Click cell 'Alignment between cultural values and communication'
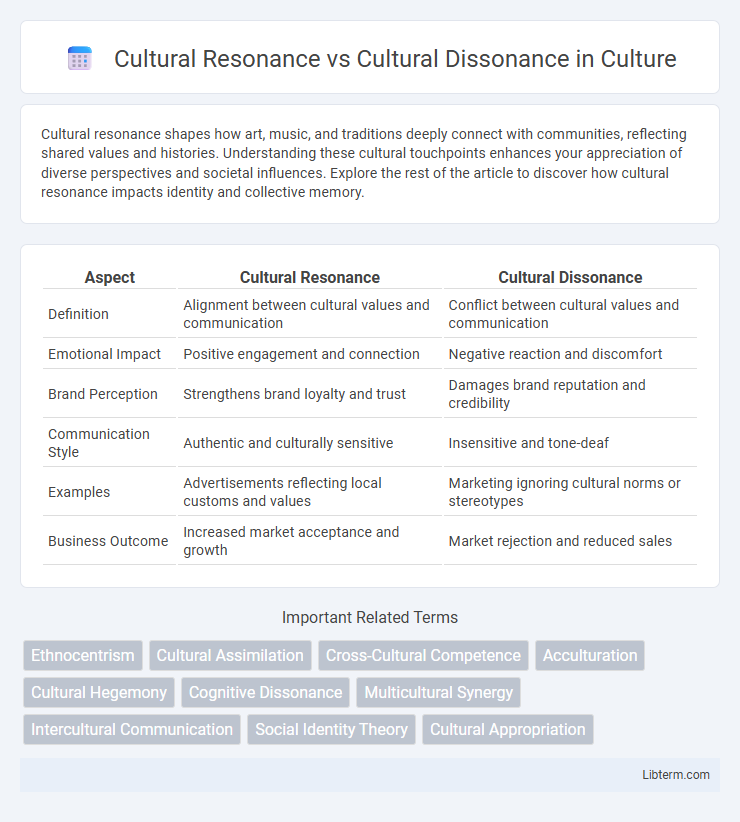The image size is (740, 822). tap(310, 314)
